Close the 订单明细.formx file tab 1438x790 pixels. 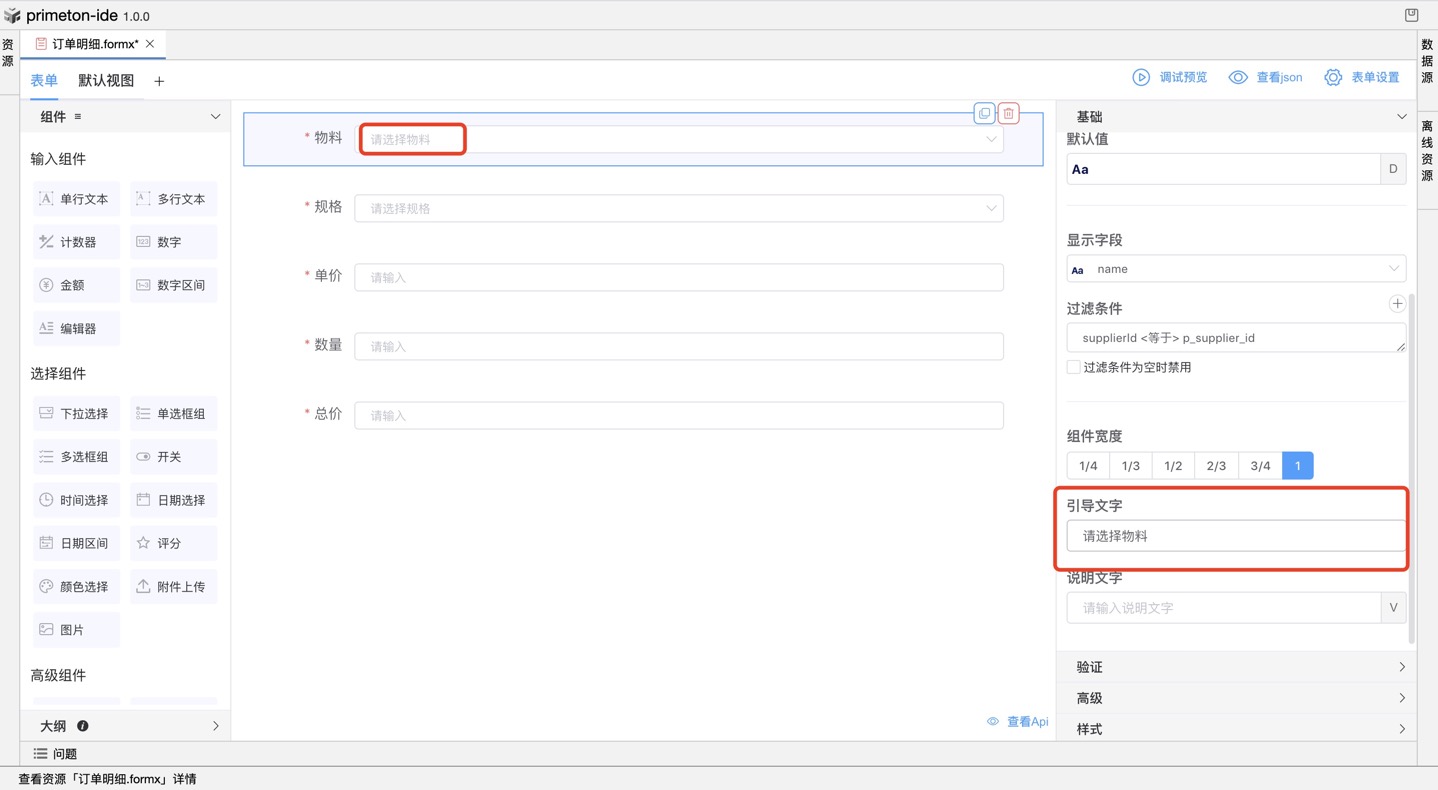point(150,44)
